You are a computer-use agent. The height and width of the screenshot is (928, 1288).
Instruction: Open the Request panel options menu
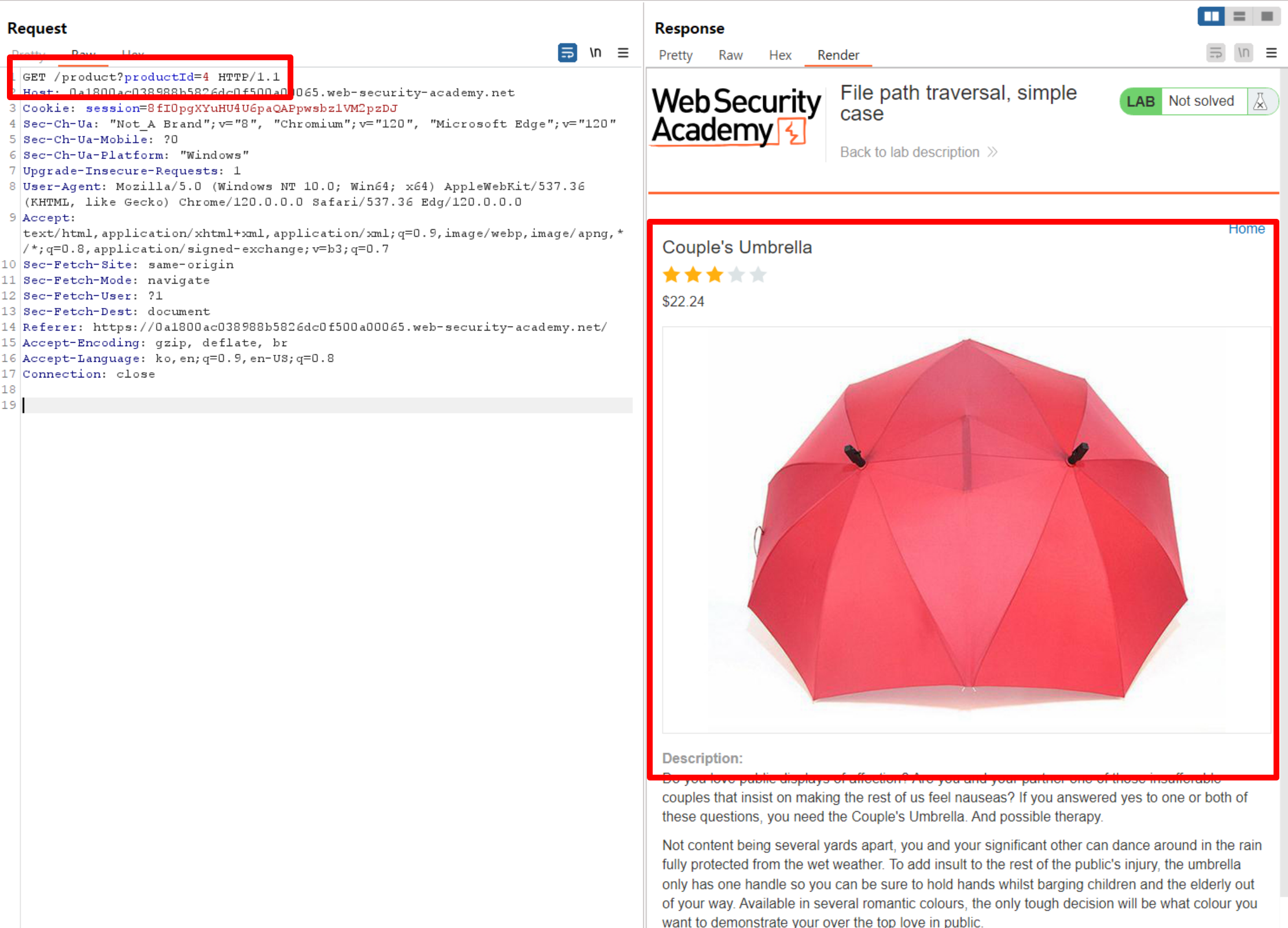click(x=623, y=53)
